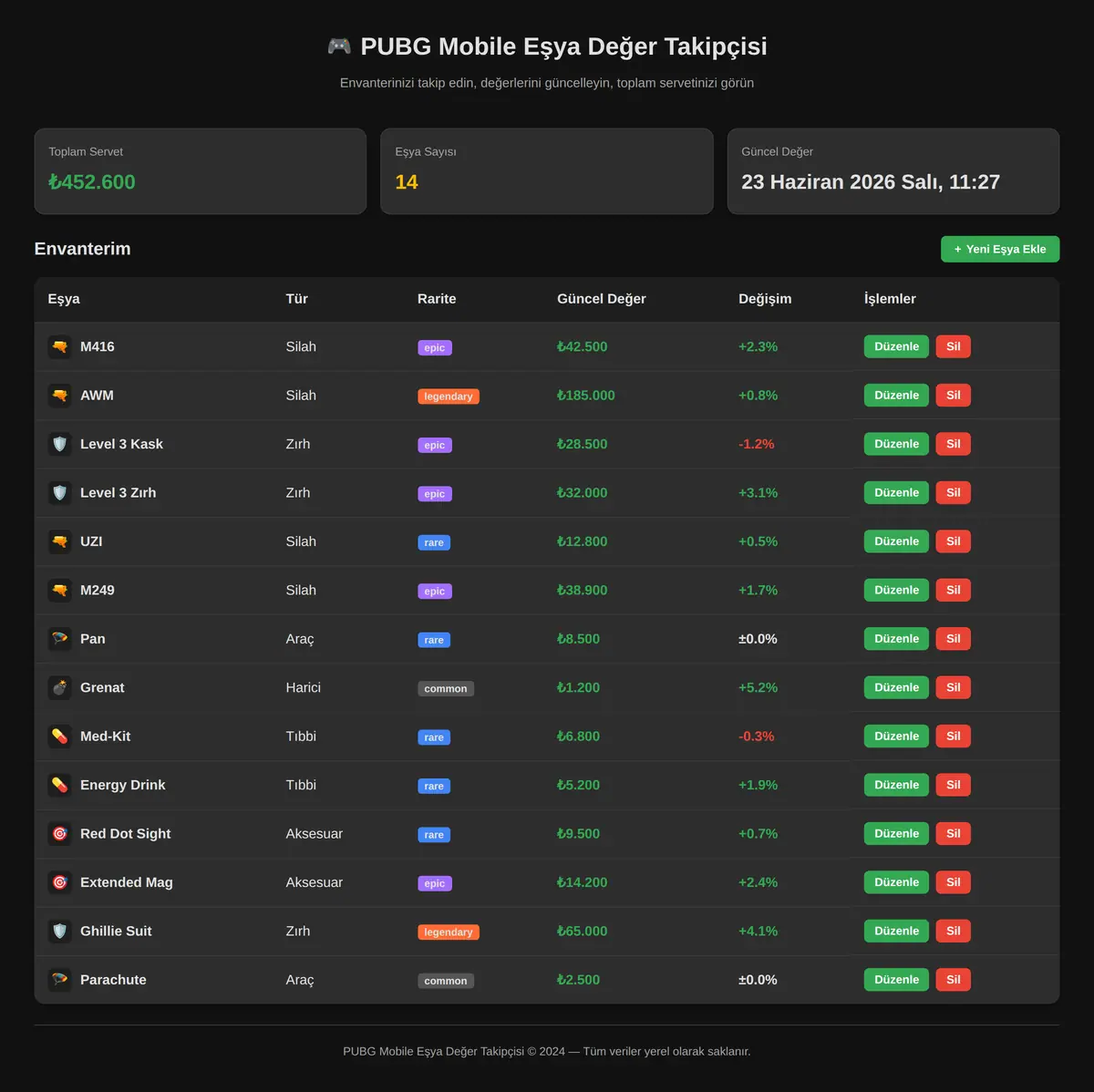Delete Extended Mag with Sil
1094x1092 pixels.
click(953, 882)
